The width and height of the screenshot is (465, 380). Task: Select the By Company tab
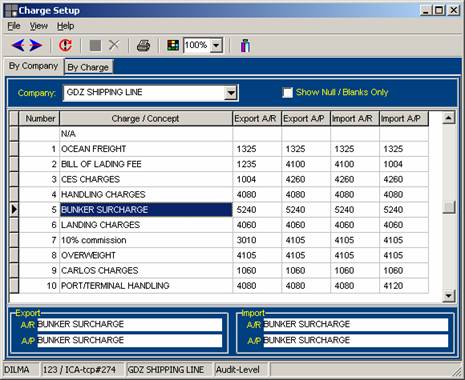tap(33, 66)
